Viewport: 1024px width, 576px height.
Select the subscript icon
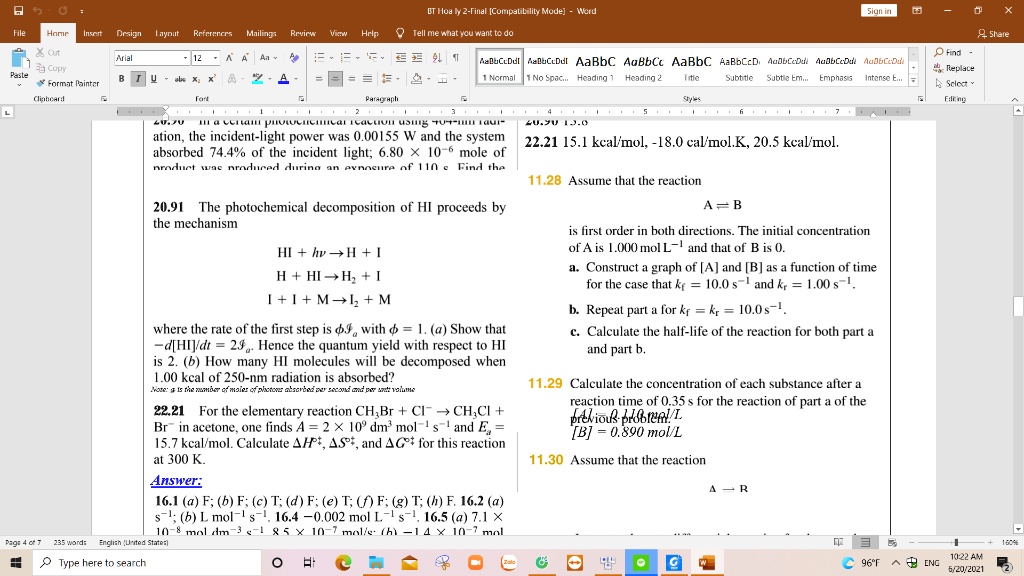(196, 78)
